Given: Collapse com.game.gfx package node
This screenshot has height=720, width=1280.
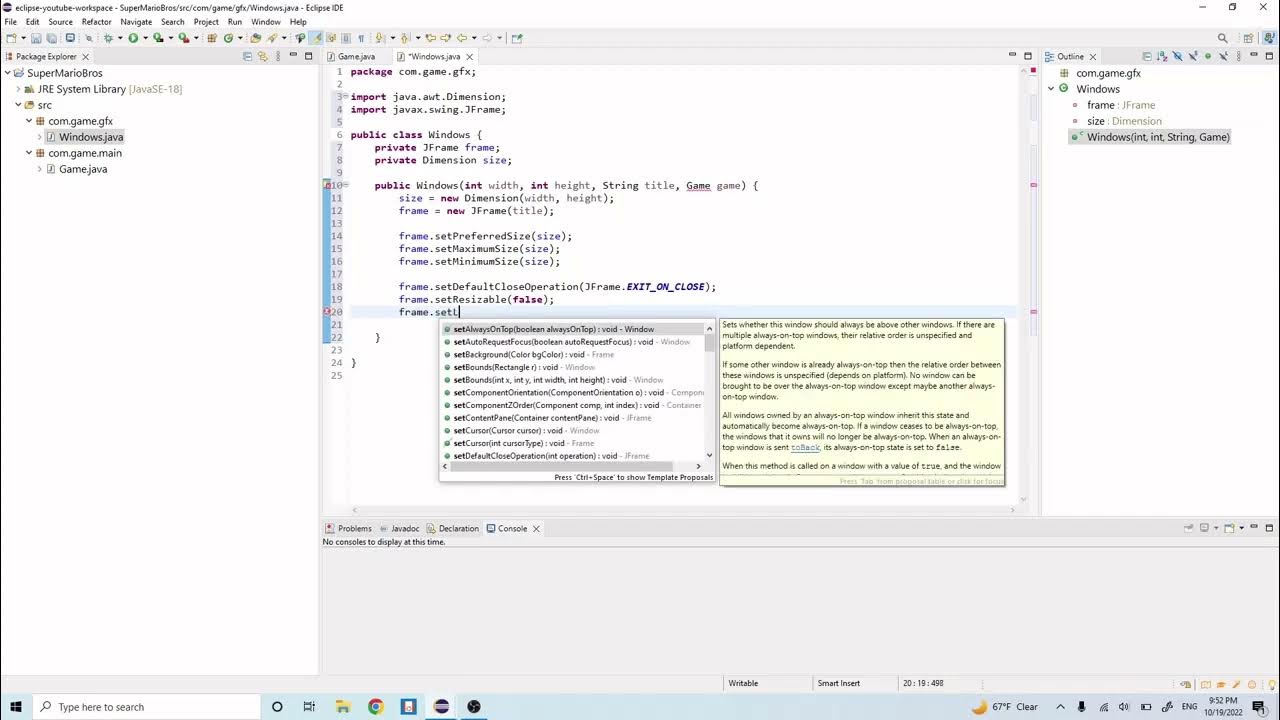Looking at the screenshot, I should [29, 121].
